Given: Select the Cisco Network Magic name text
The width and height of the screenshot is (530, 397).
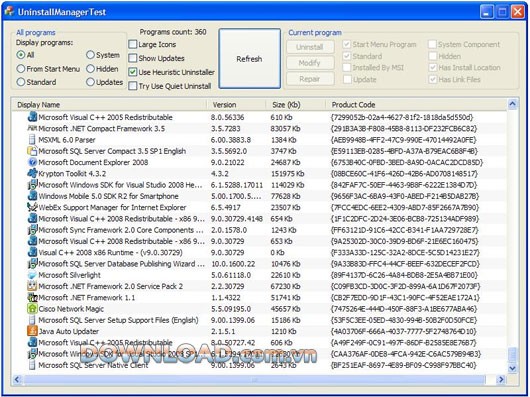Looking at the screenshot, I should pos(71,309).
